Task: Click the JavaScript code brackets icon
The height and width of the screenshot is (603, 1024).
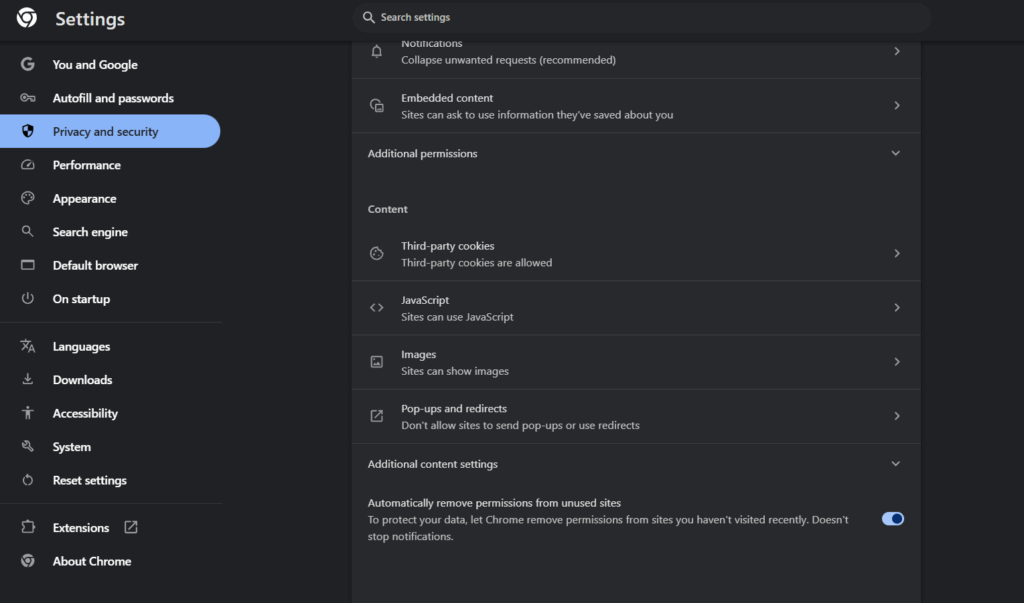Action: pyautogui.click(x=377, y=306)
